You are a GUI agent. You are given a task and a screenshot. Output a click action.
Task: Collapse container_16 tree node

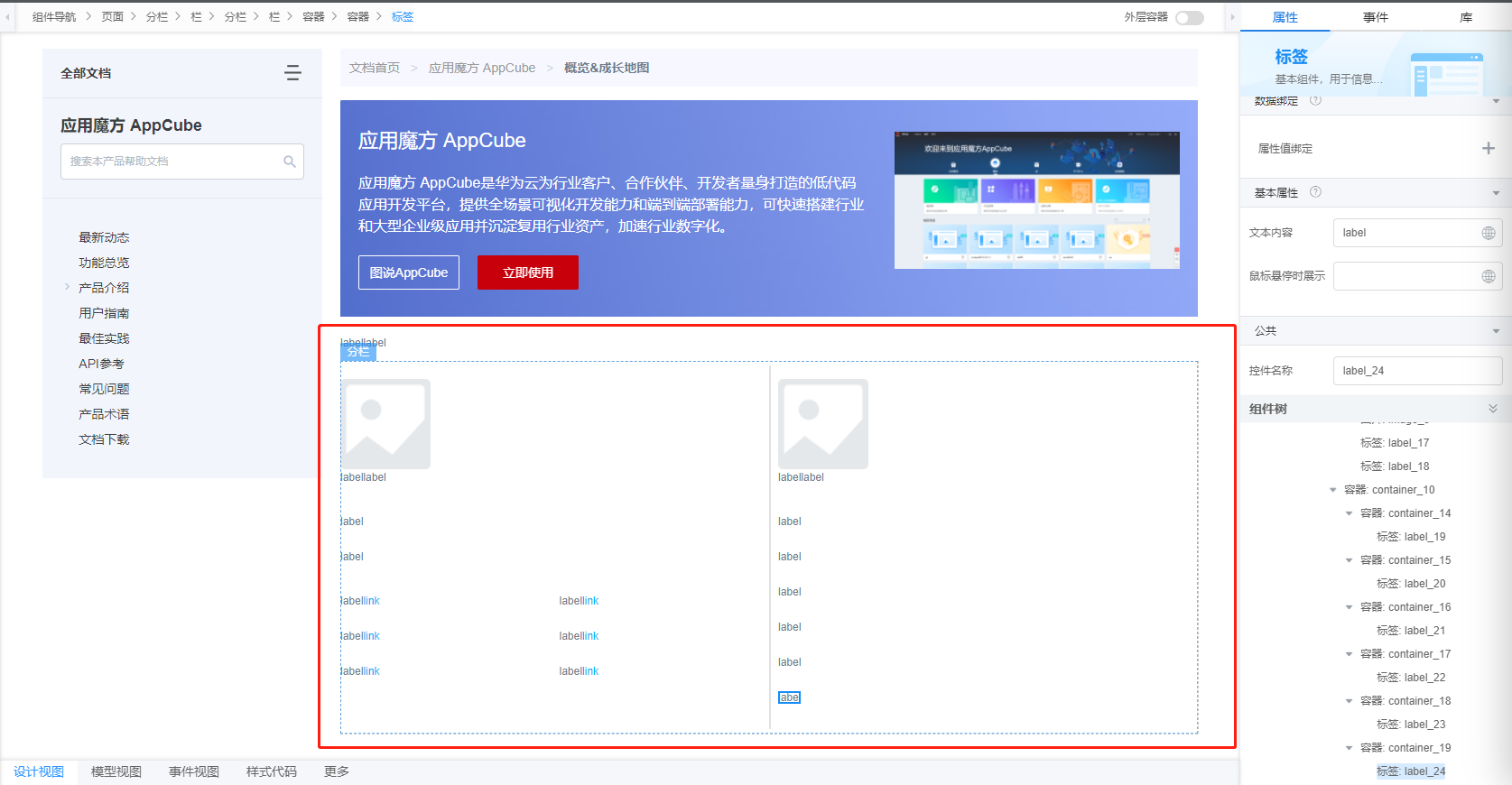1350,607
